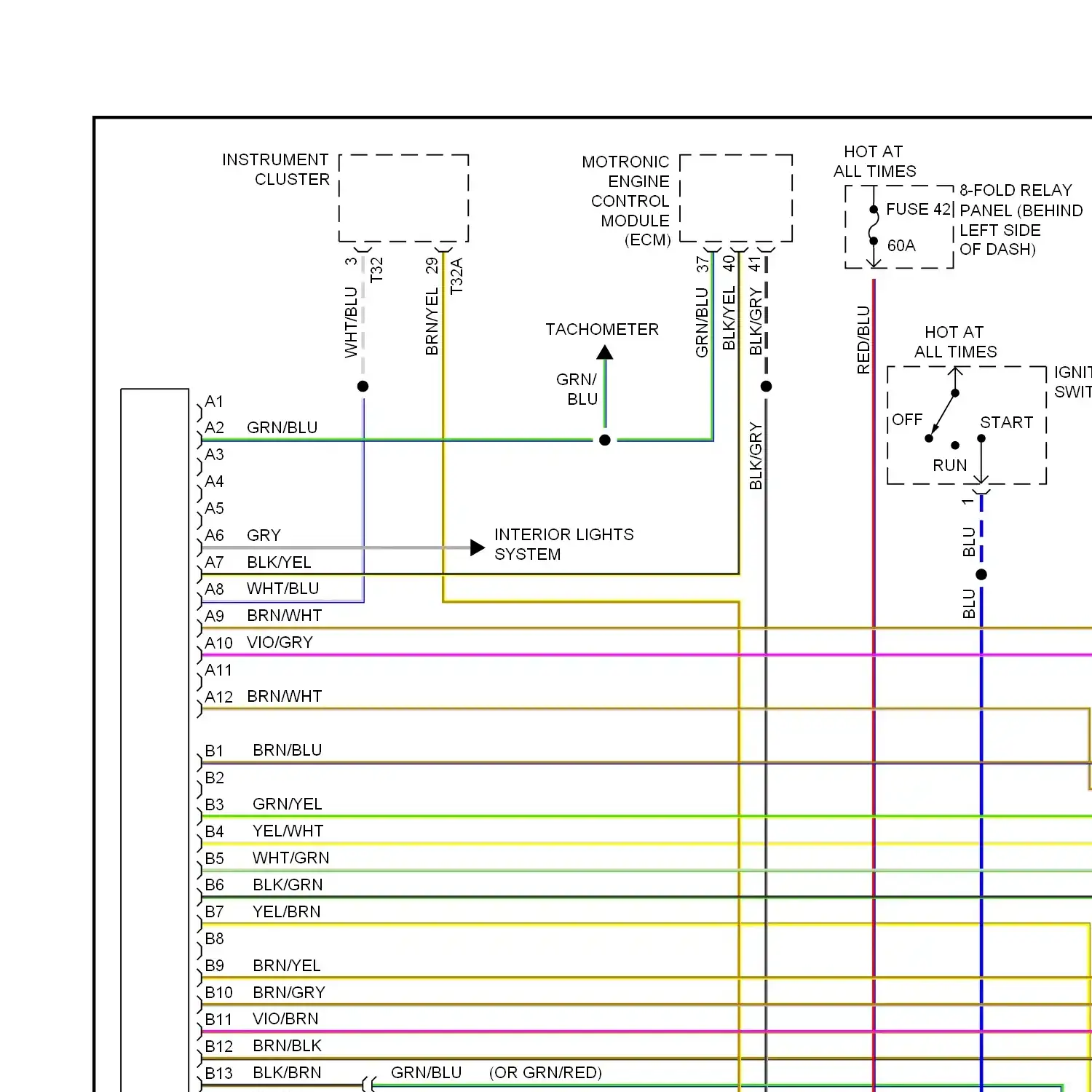Select vertical WHT/BLU label near T32

[352, 323]
